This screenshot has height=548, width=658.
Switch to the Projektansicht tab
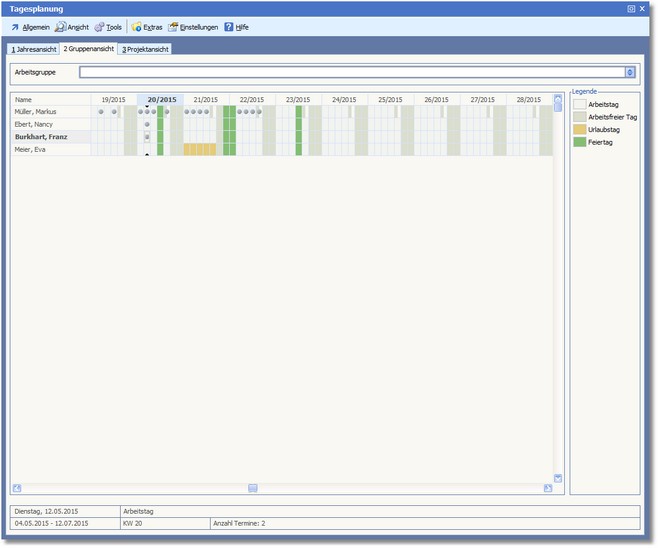[146, 49]
